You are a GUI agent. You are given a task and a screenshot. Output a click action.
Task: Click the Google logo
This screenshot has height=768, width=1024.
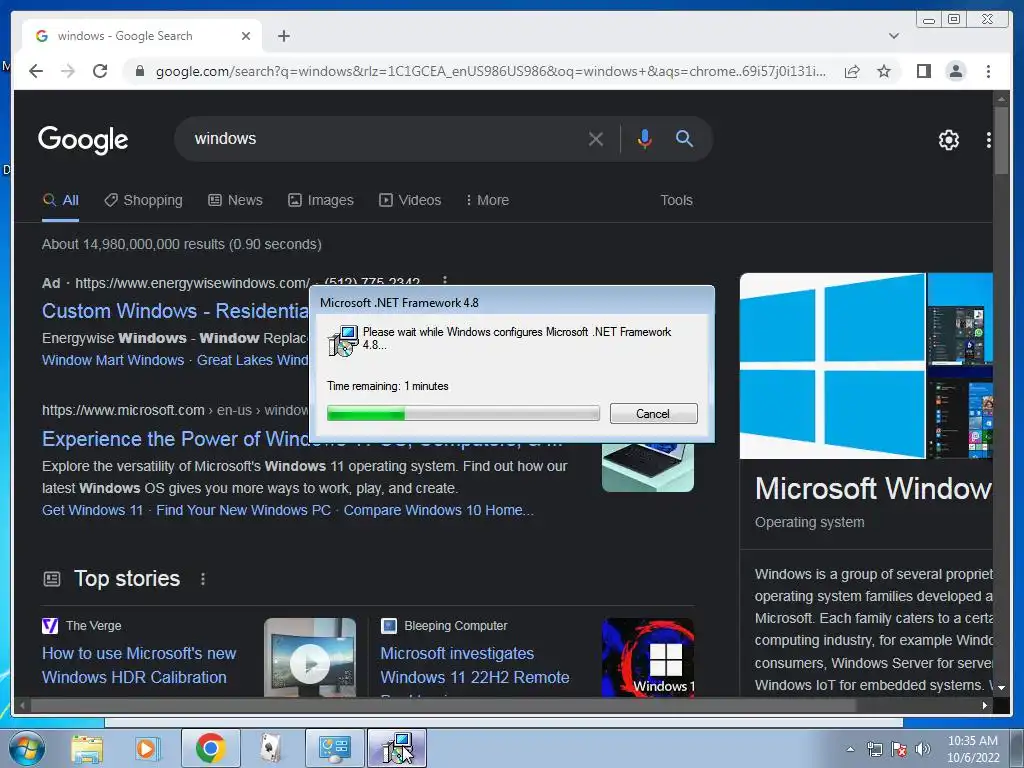tap(83, 139)
